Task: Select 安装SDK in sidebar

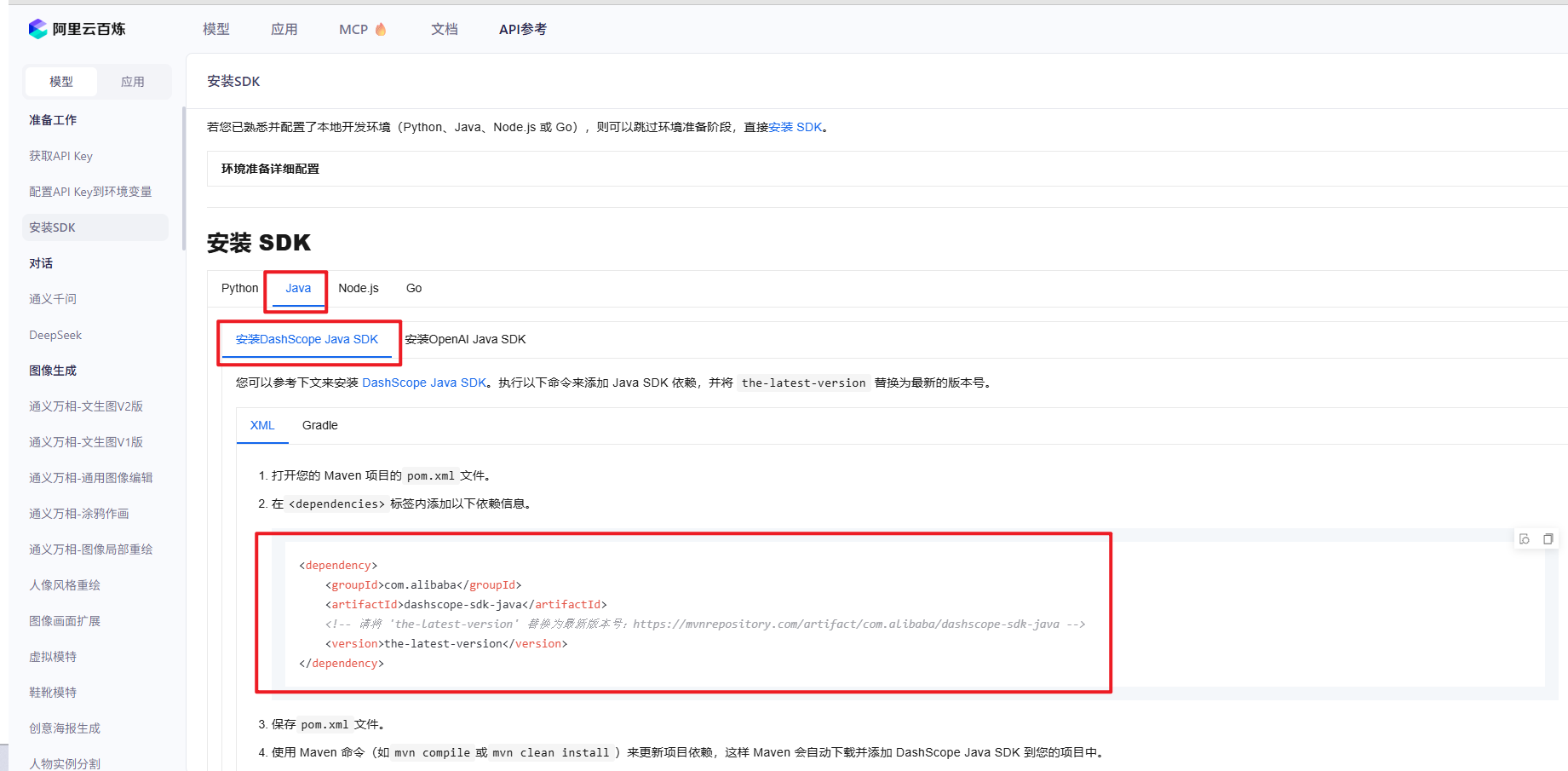Action: (x=95, y=227)
